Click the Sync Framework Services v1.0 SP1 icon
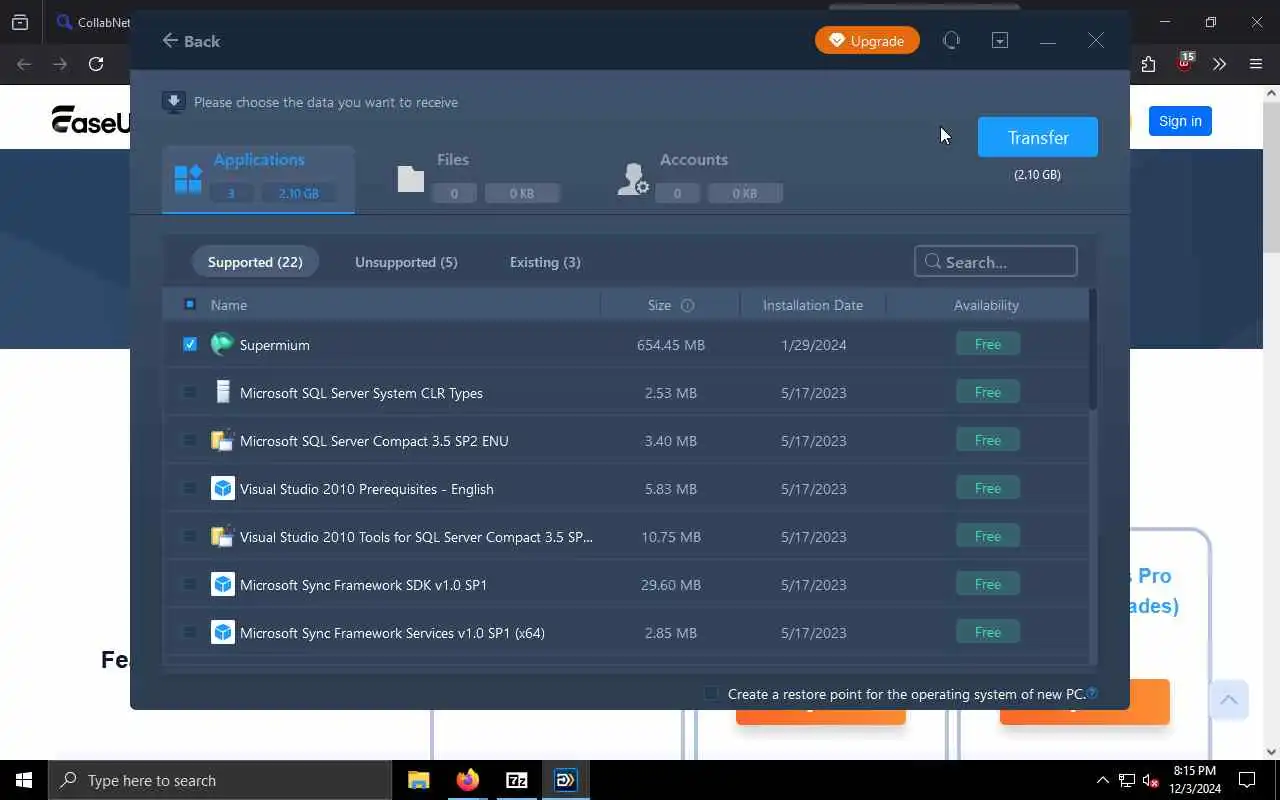The height and width of the screenshot is (800, 1280). (222, 632)
